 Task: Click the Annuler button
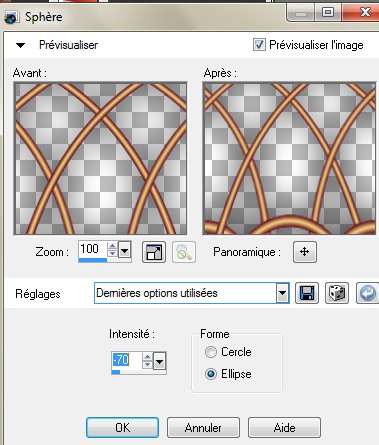[x=203, y=428]
